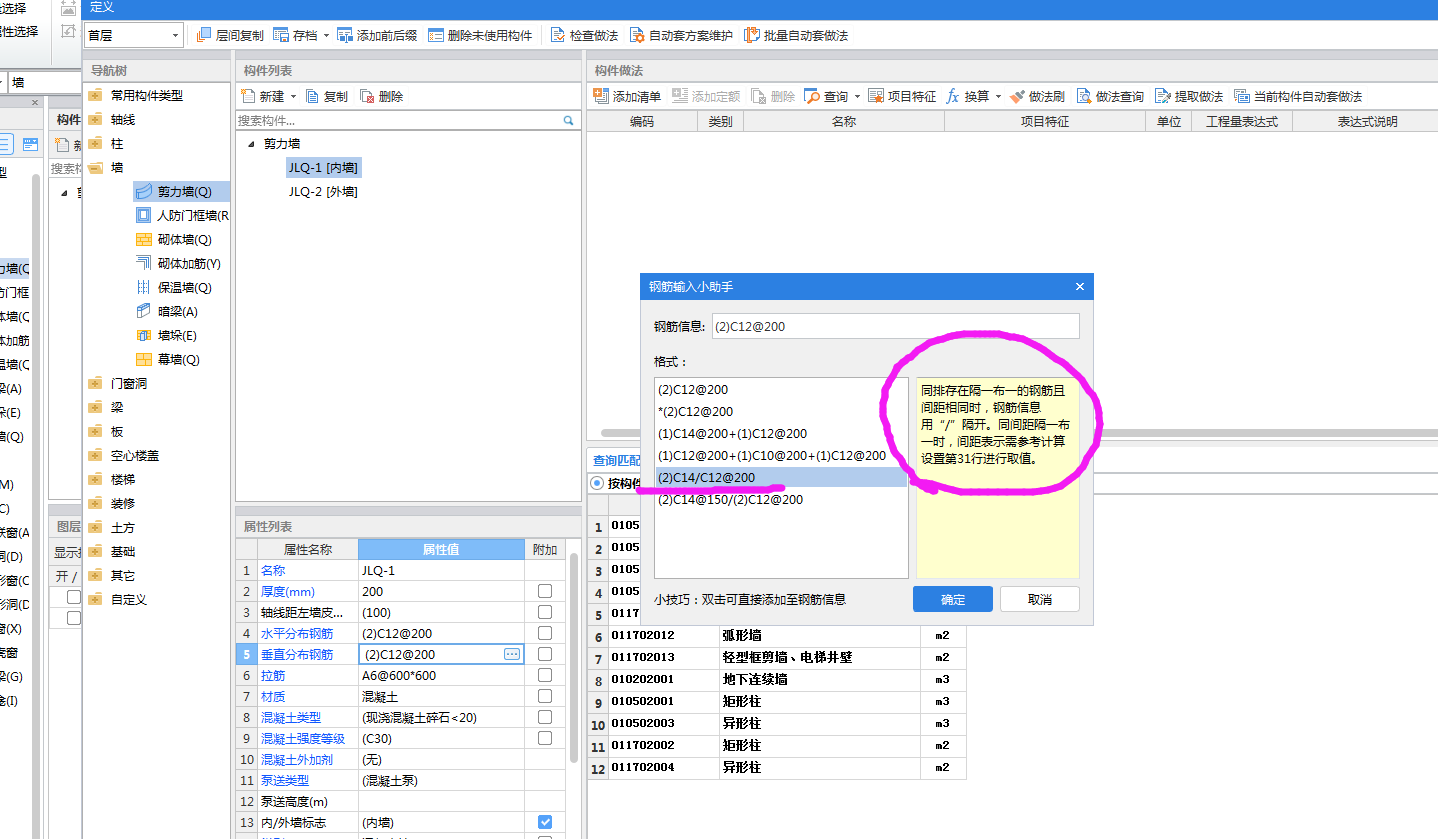Select format (1)C14@200+(1)C12@200 in list
Screen dimensions: 1438x839
tap(781, 433)
